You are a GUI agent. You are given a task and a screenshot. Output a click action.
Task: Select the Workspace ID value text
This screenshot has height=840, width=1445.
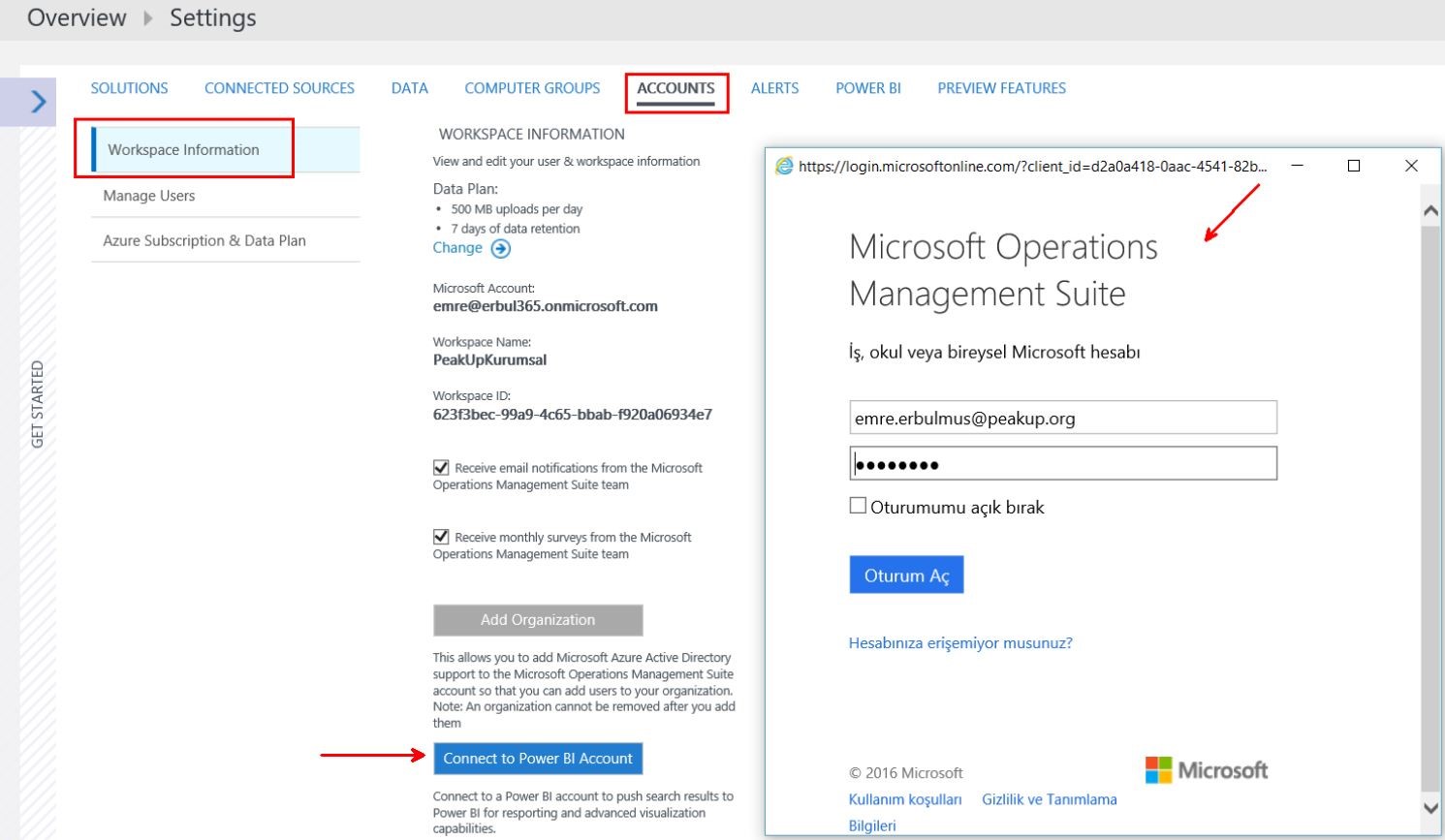click(573, 415)
